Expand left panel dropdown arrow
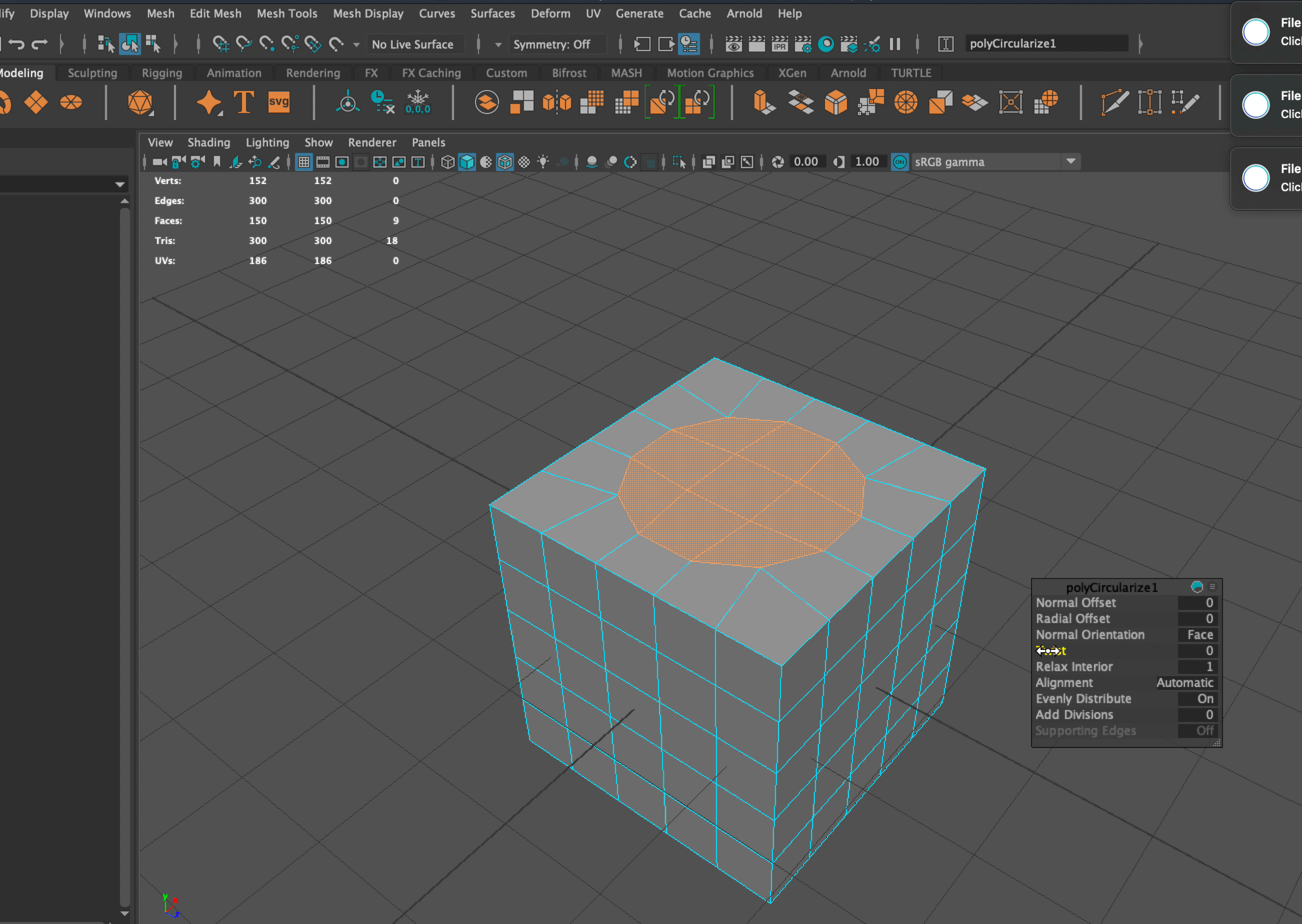This screenshot has height=924, width=1302. click(x=120, y=185)
